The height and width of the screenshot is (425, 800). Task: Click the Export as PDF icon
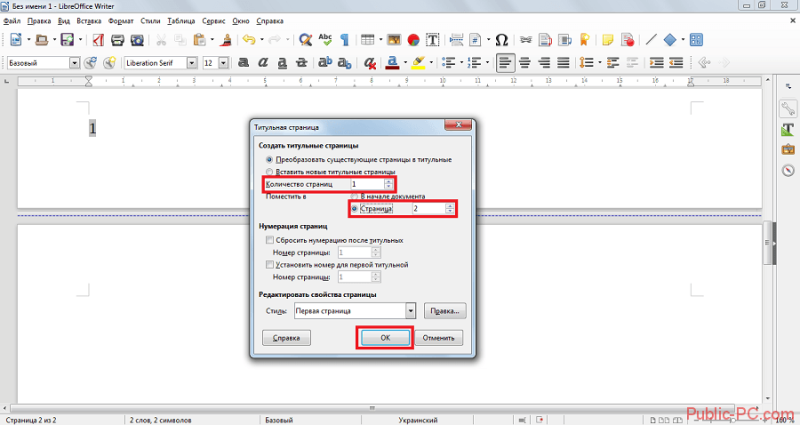pos(98,40)
